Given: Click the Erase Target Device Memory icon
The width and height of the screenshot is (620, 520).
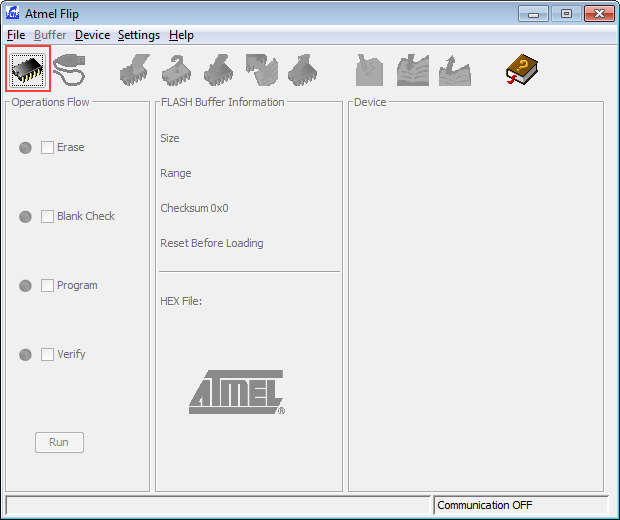Looking at the screenshot, I should click(135, 70).
